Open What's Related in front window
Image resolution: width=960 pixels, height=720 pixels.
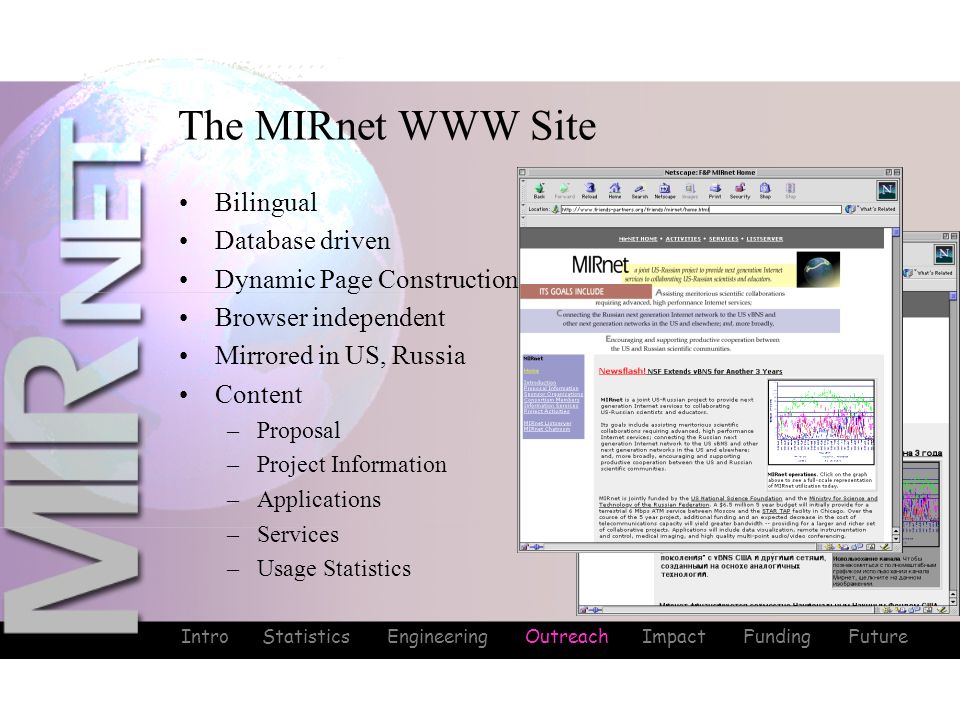tap(871, 209)
